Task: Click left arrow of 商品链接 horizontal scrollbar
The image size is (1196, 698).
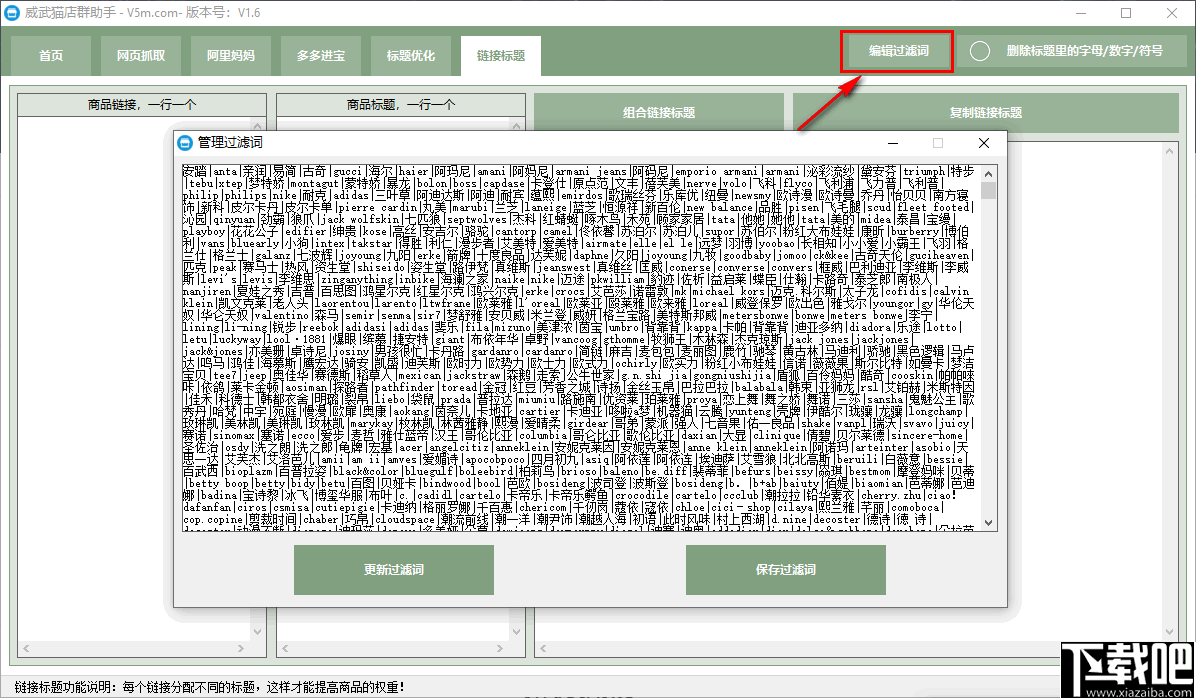Action: pyautogui.click(x=25, y=649)
